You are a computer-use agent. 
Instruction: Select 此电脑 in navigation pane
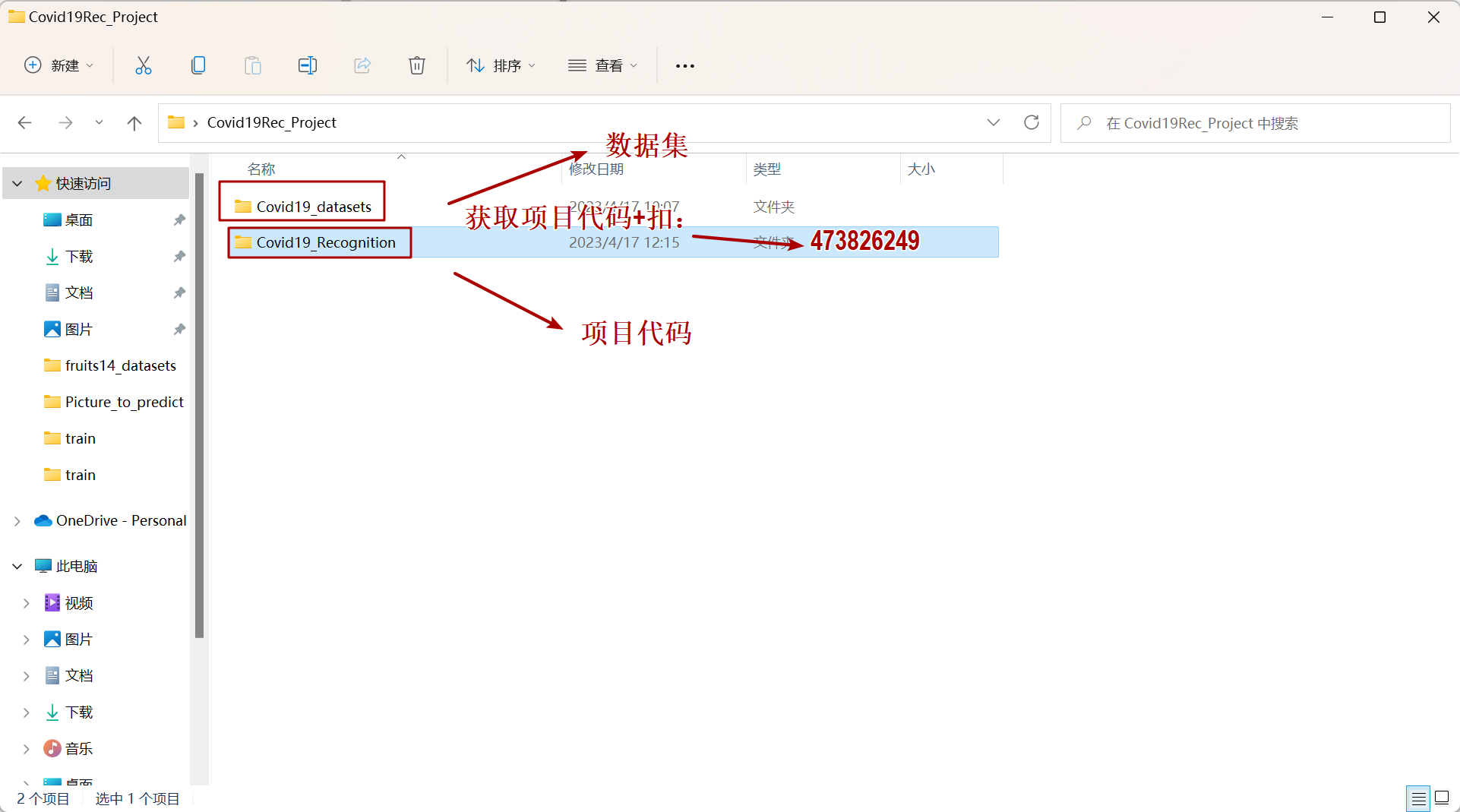66,566
